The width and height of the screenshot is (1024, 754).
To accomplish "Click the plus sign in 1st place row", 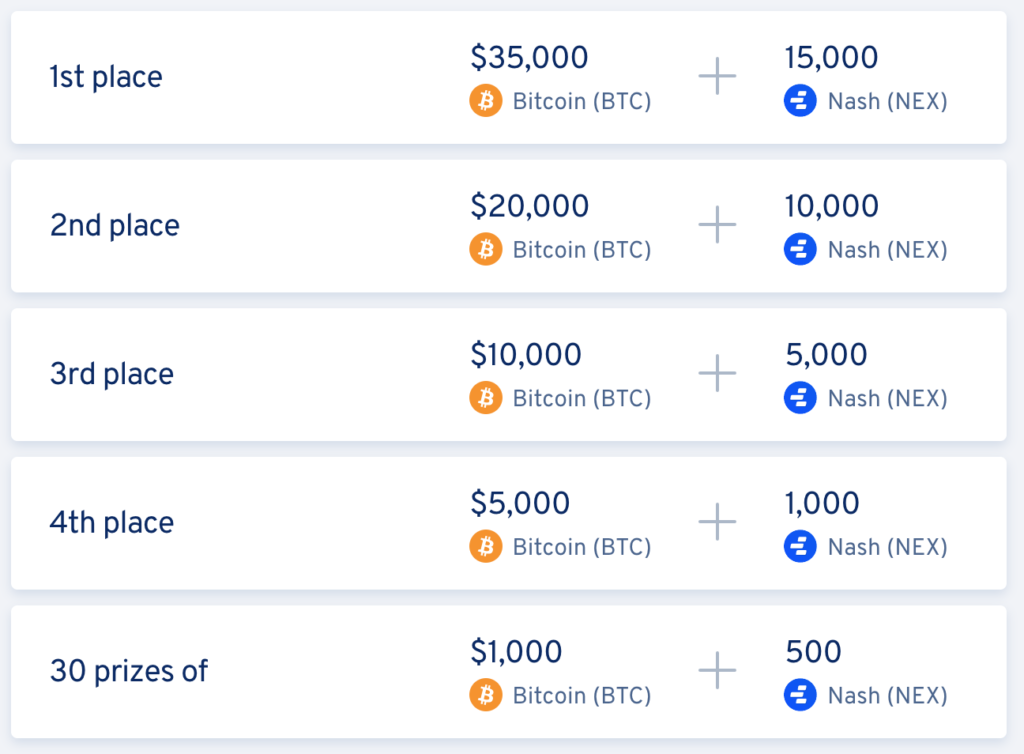I will [x=717, y=76].
